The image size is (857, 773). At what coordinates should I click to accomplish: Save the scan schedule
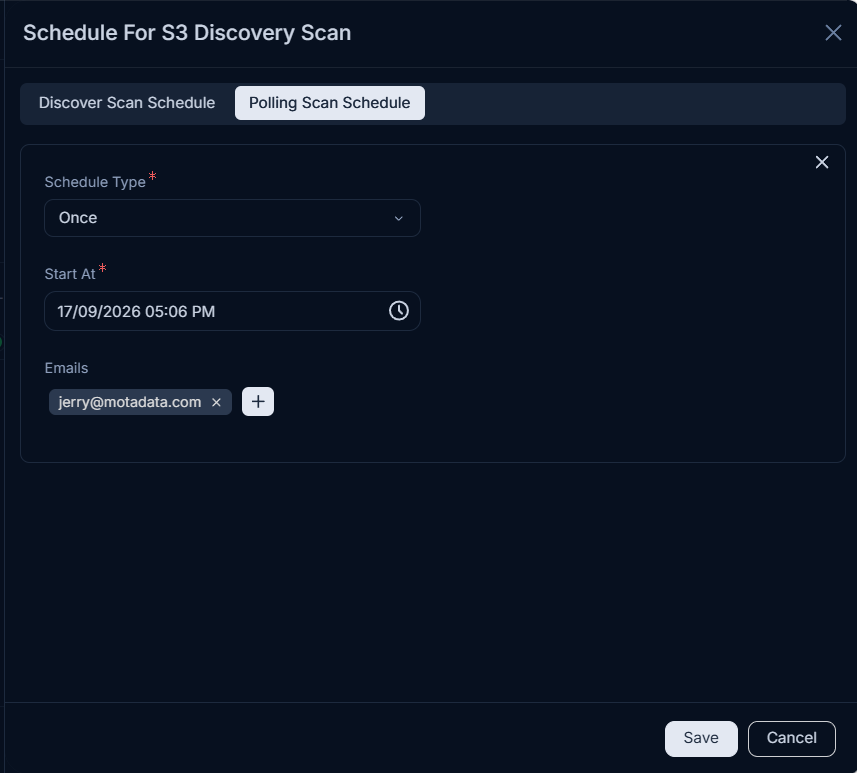point(701,739)
